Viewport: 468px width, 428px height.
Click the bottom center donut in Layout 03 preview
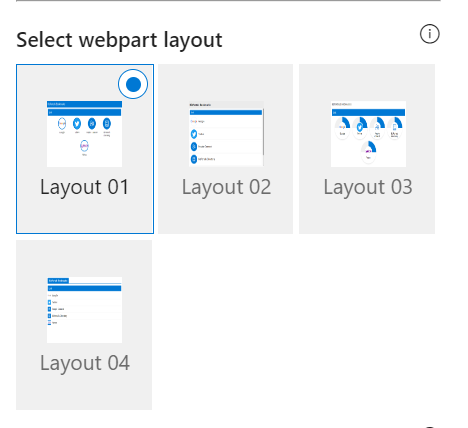[x=368, y=151]
